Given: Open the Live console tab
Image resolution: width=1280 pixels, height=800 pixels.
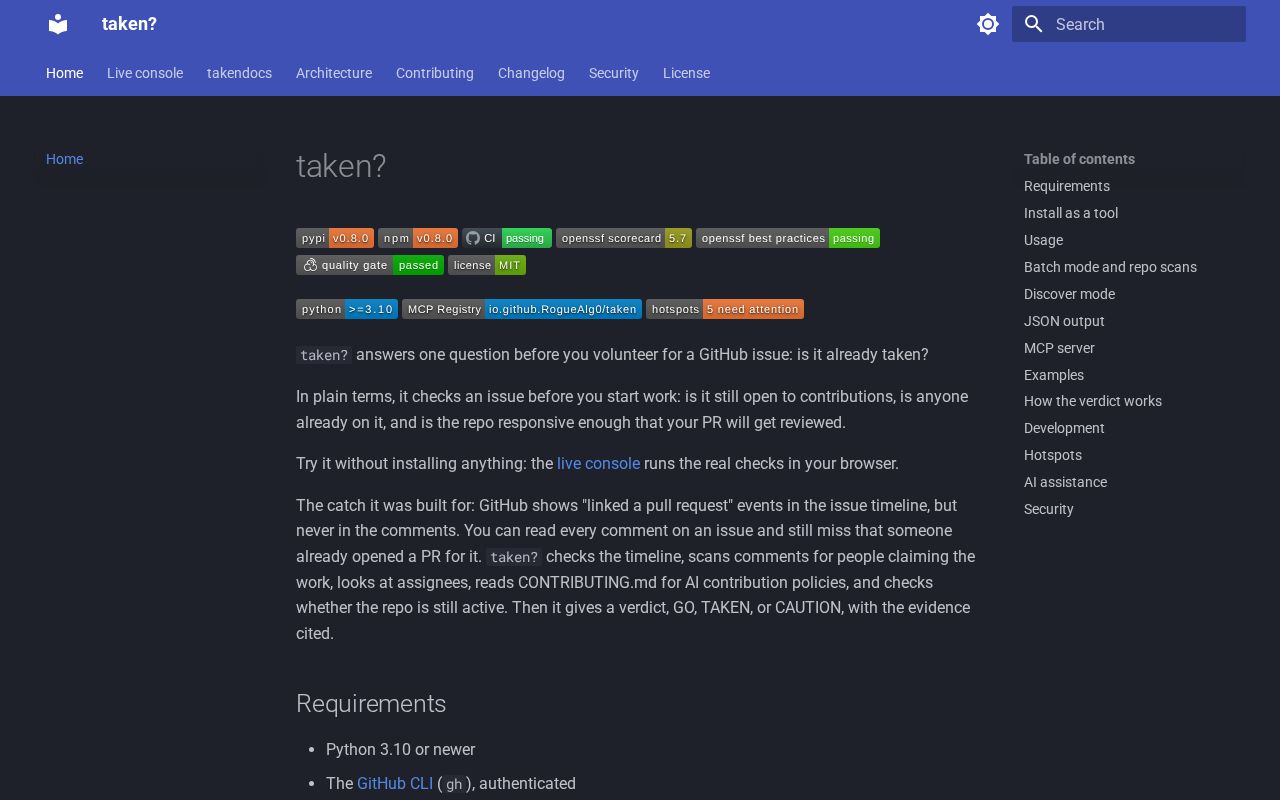Looking at the screenshot, I should pyautogui.click(x=145, y=73).
